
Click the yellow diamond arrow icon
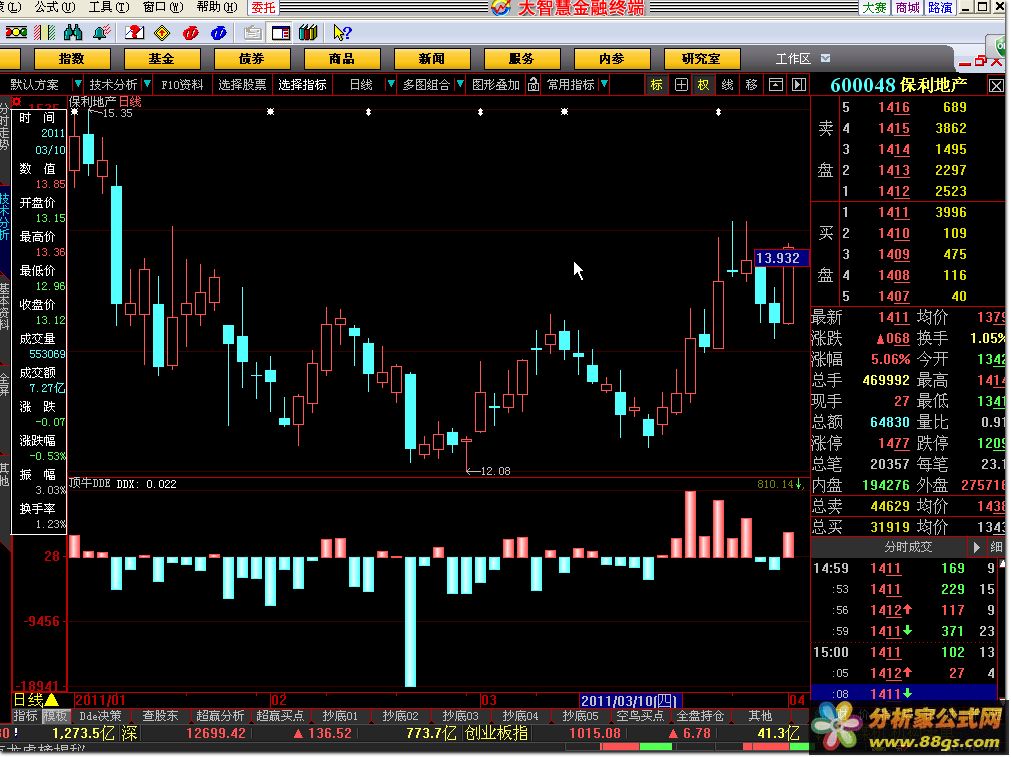[x=162, y=32]
